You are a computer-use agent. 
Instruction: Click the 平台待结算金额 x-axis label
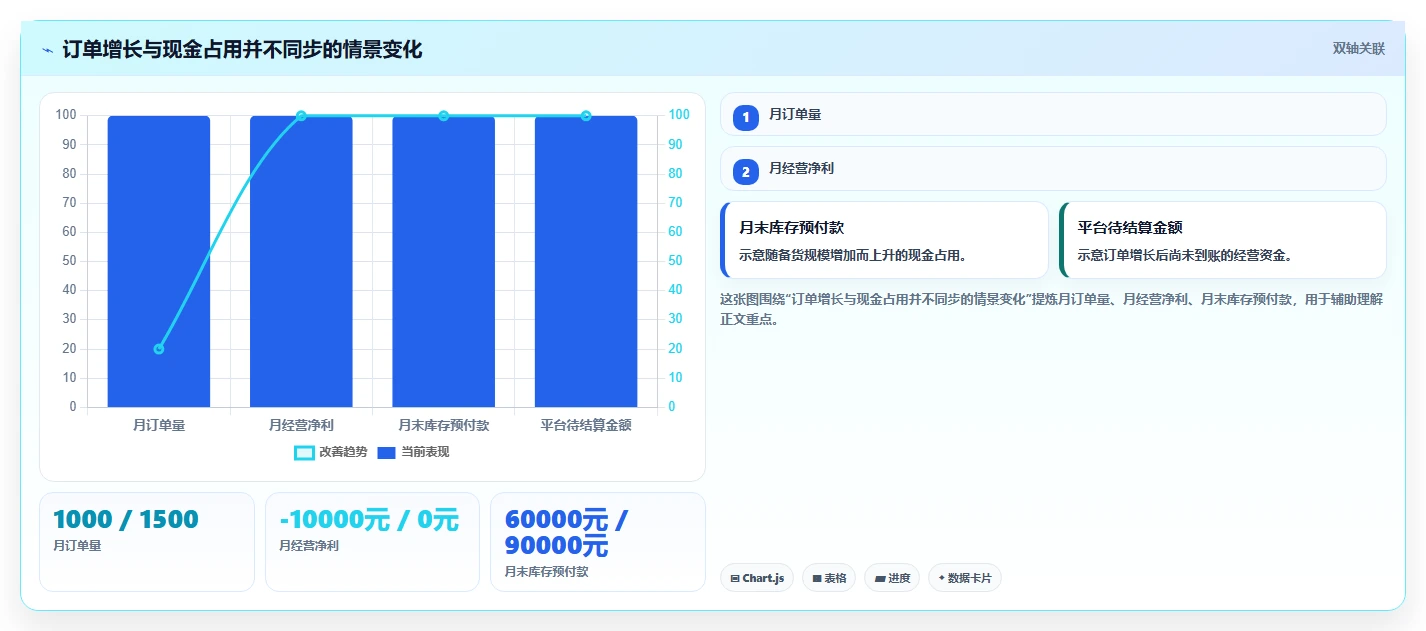pyautogui.click(x=586, y=425)
